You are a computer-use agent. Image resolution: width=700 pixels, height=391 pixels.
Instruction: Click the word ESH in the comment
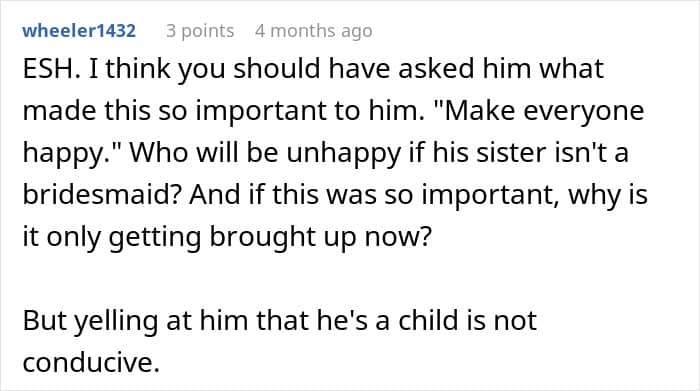click(48, 69)
